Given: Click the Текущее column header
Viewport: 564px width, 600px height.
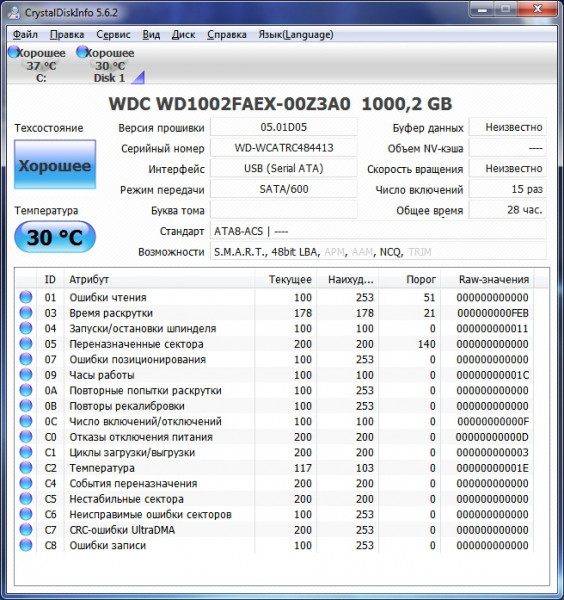Looking at the screenshot, I should pyautogui.click(x=285, y=279).
